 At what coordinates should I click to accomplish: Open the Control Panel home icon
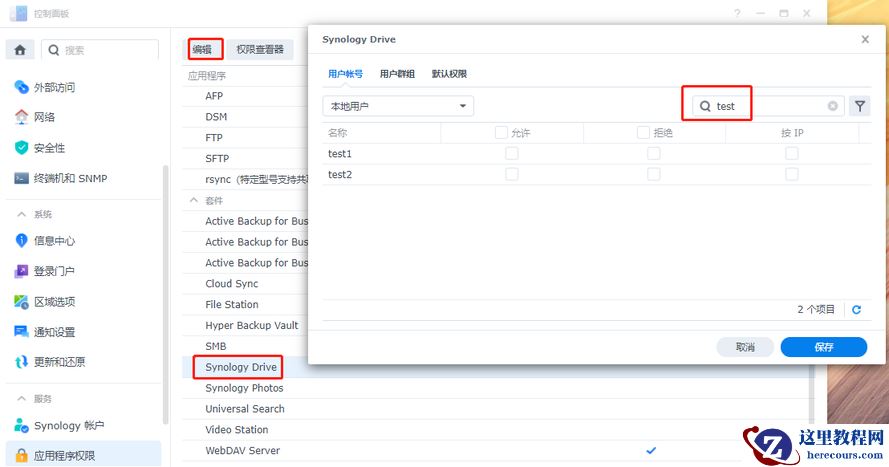20,50
